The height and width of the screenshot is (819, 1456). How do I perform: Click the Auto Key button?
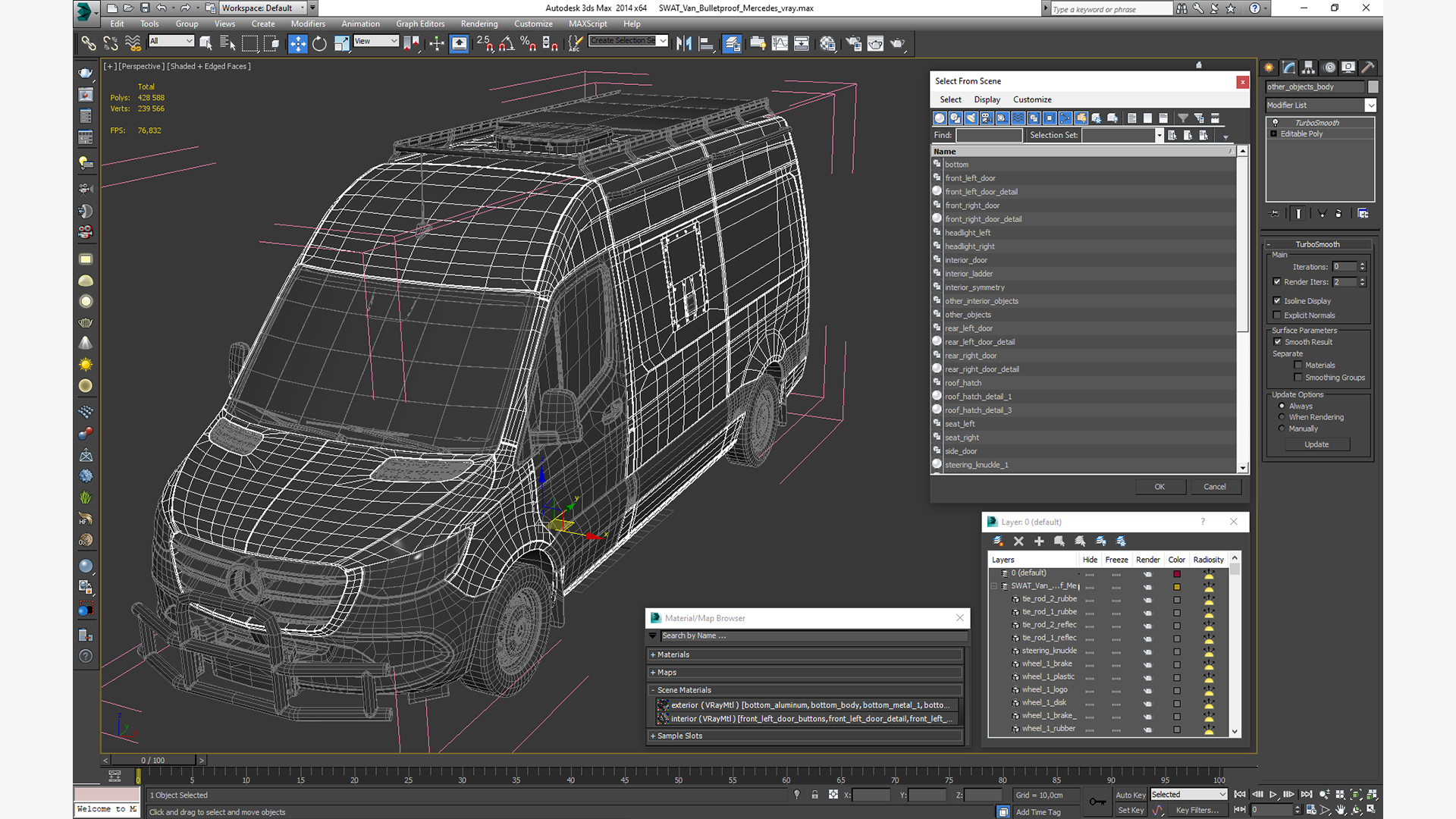(1130, 795)
